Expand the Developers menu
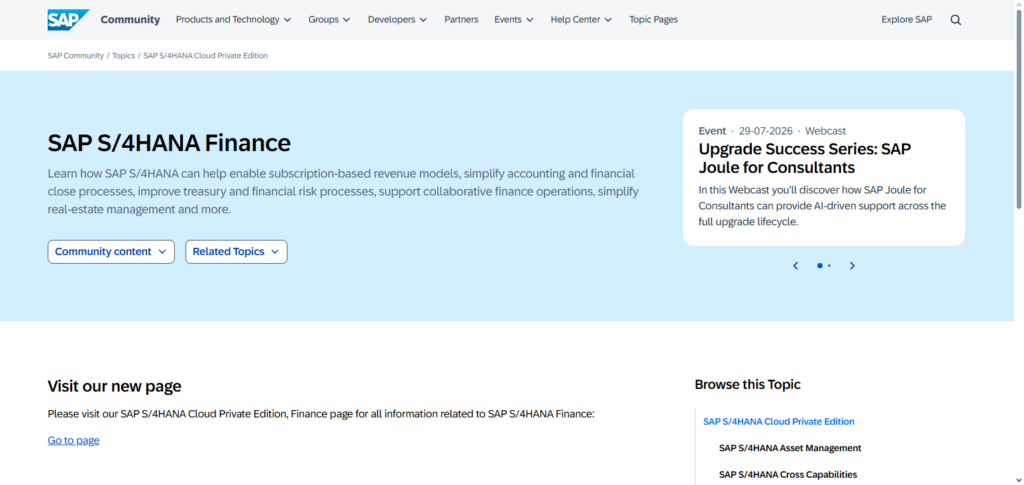Image resolution: width=1024 pixels, height=485 pixels. click(397, 20)
